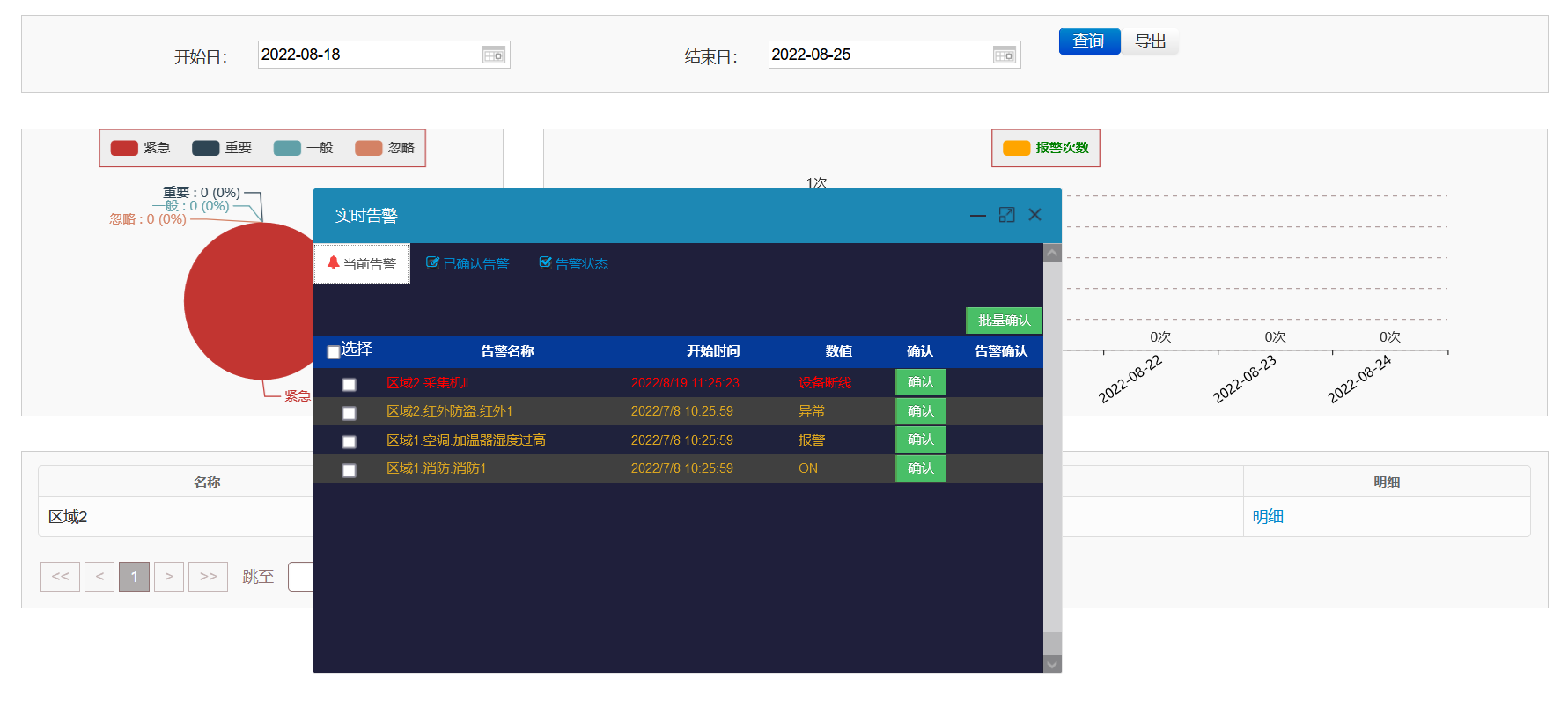Switch to the 已确认告警 tab
The height and width of the screenshot is (708, 1568).
coord(467,263)
